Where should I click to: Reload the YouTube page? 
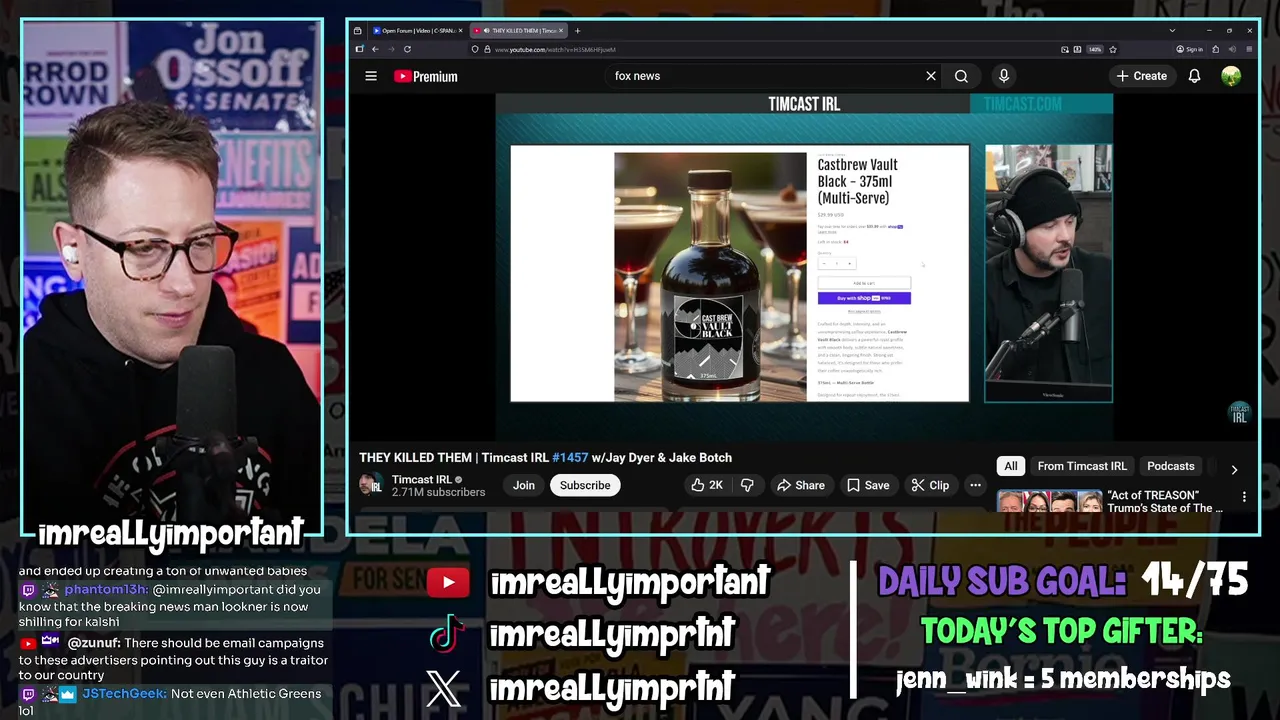click(407, 49)
